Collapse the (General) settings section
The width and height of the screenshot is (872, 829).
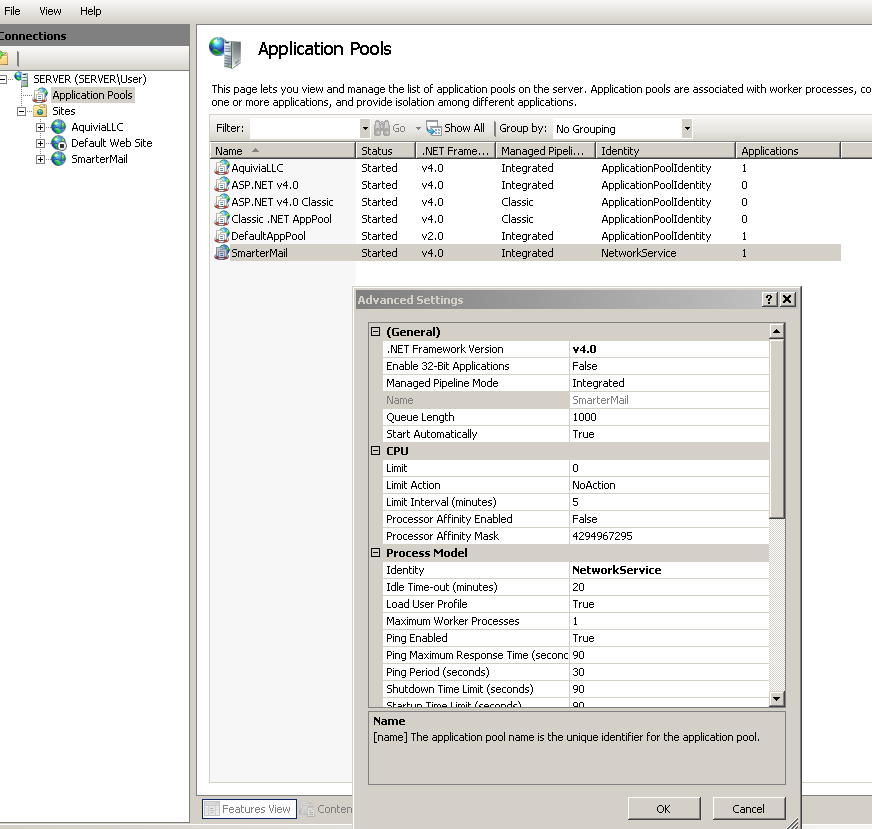point(376,332)
